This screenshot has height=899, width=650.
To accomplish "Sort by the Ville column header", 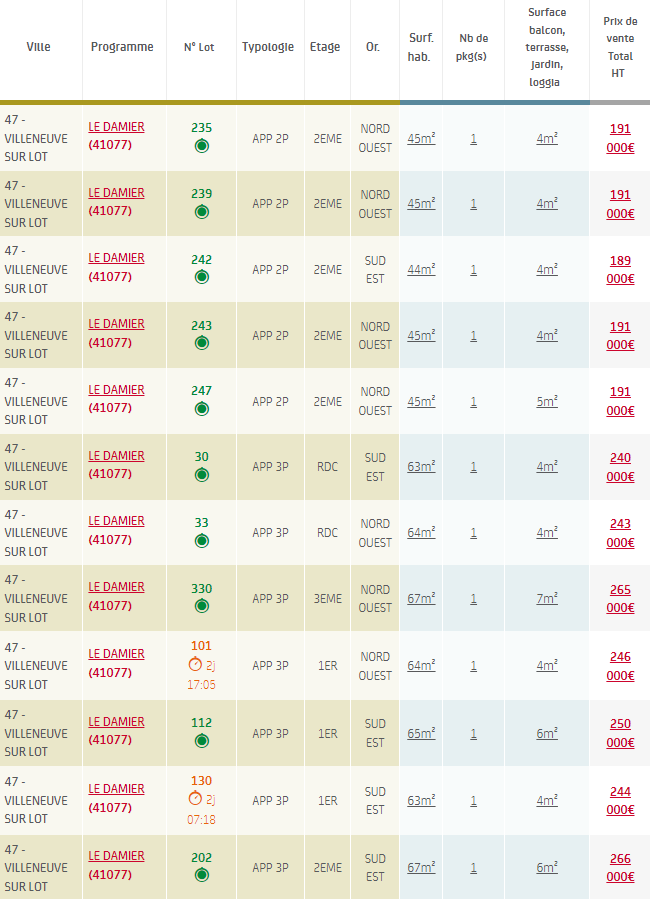I will [38, 47].
